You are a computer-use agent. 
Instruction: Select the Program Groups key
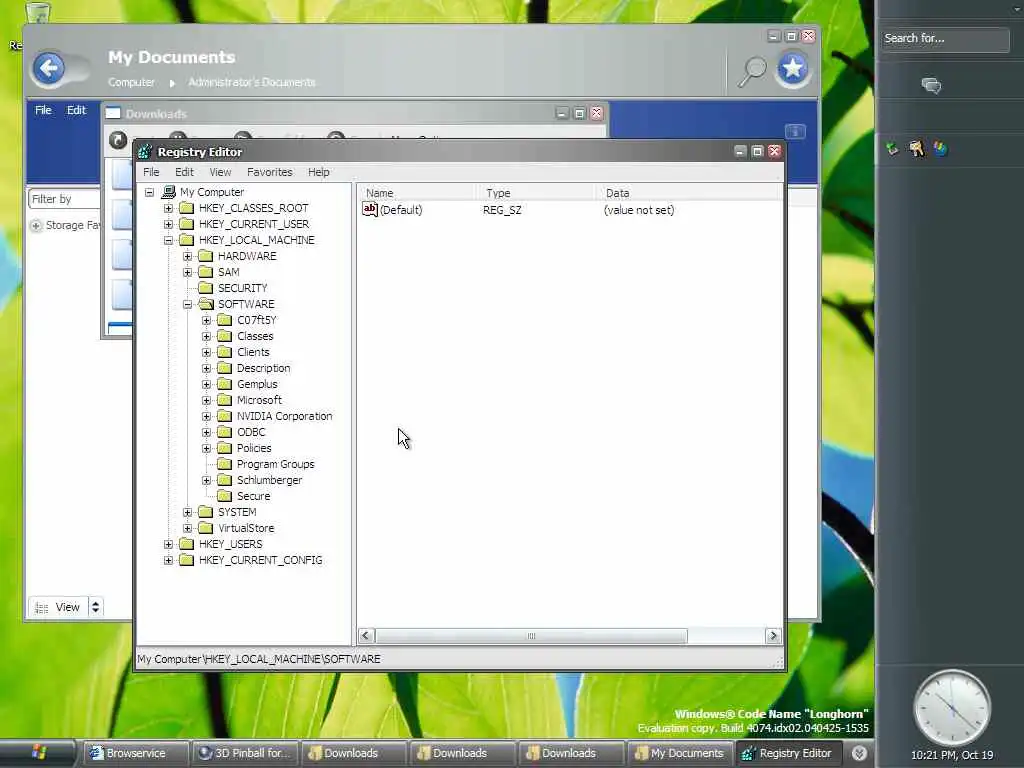[x=276, y=464]
